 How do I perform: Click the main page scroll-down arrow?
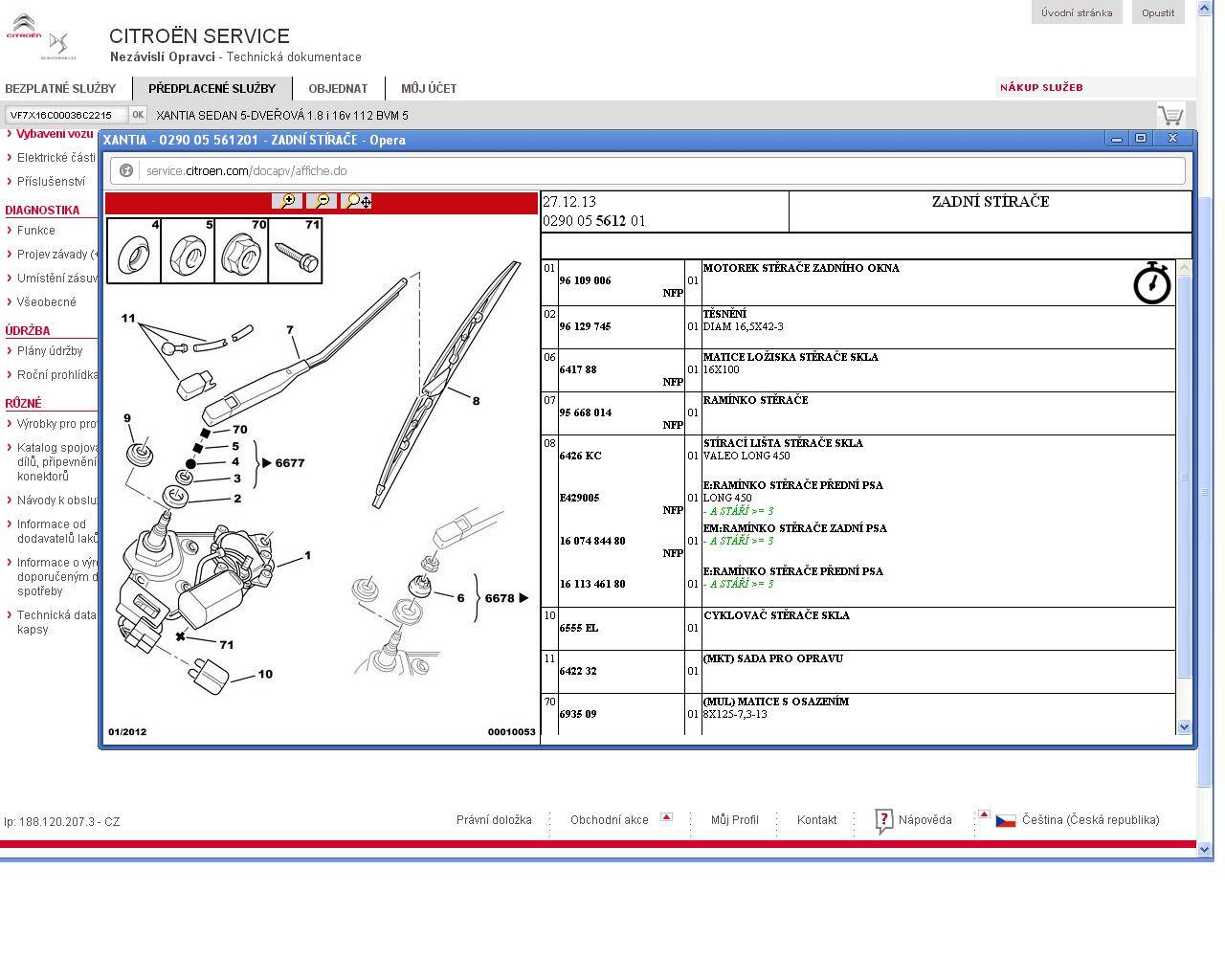click(x=1205, y=849)
